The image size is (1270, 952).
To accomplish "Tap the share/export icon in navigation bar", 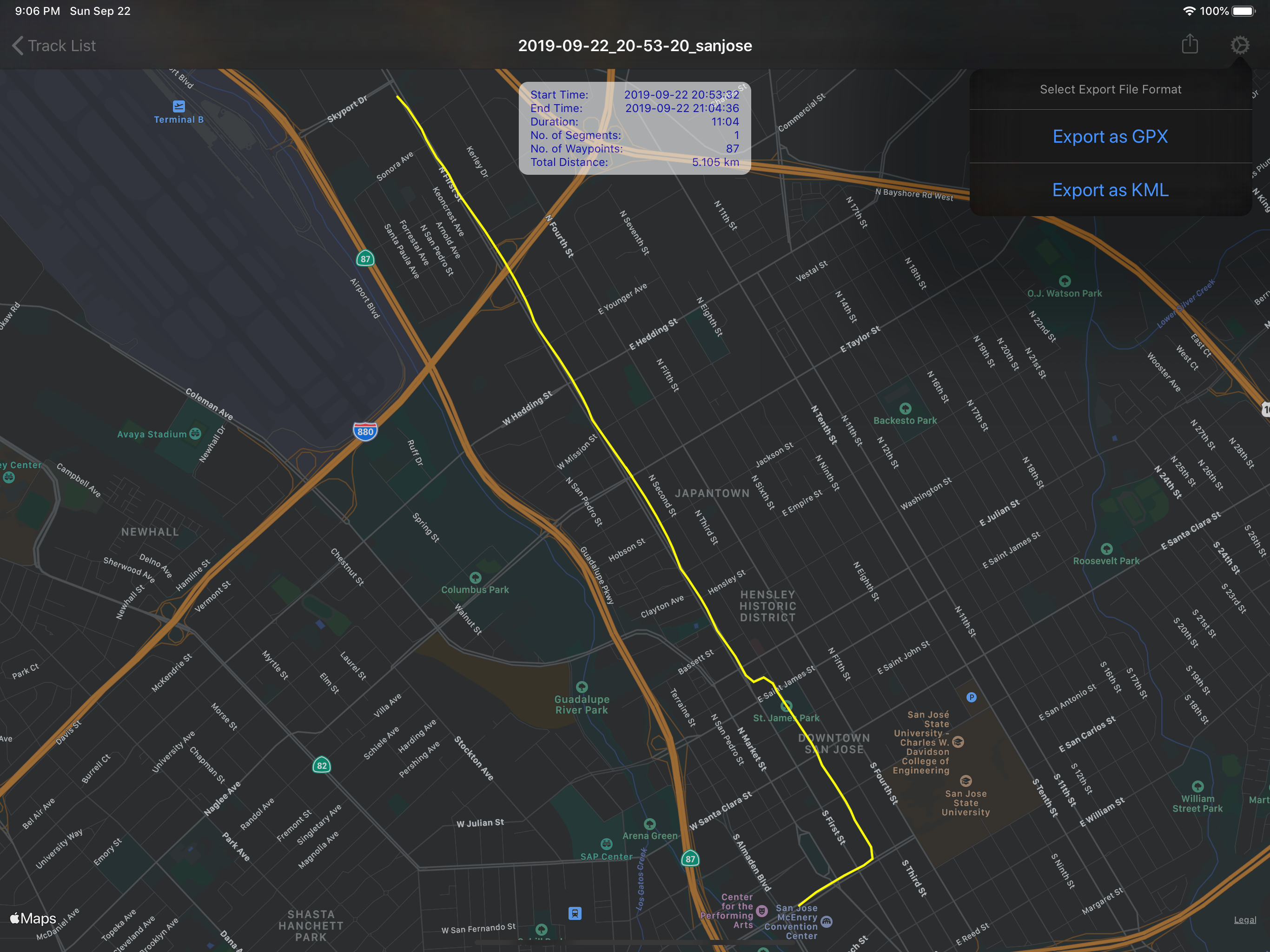I will pos(1190,45).
